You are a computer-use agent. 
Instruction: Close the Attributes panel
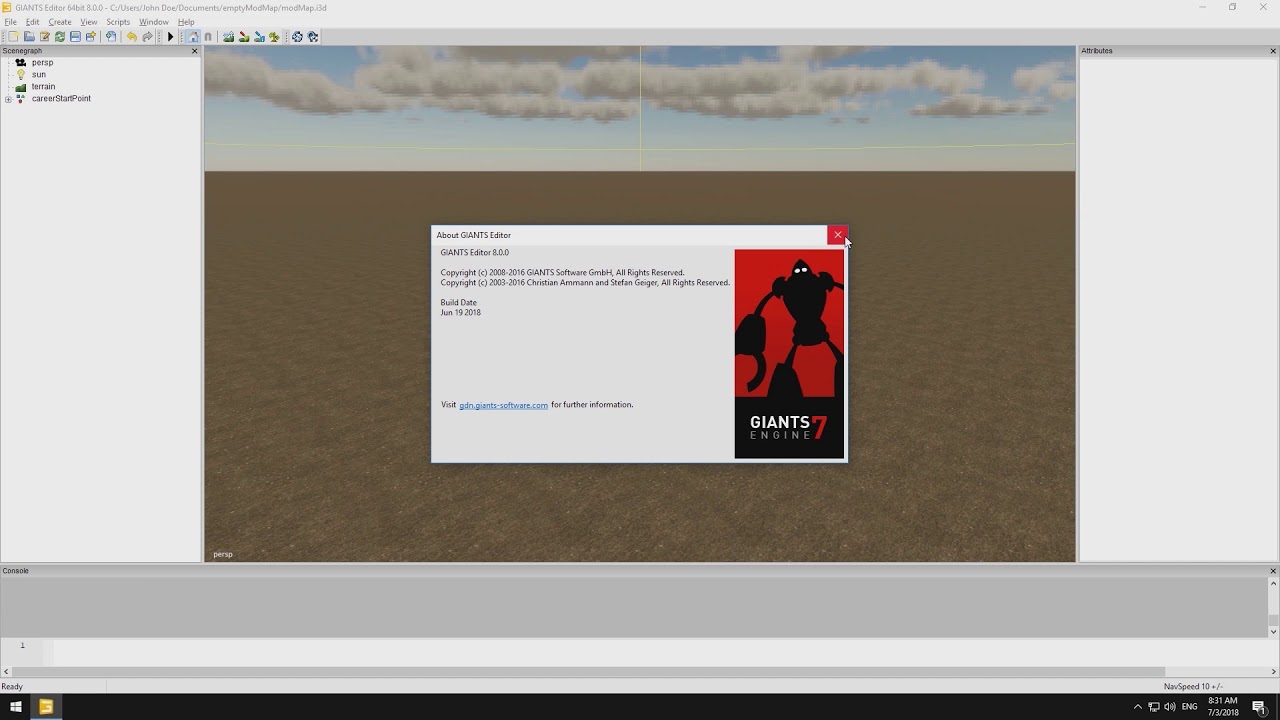coord(1273,51)
